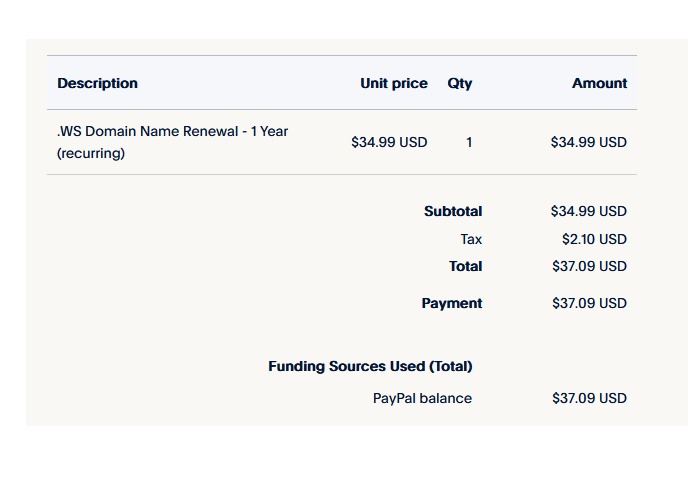Select the .WS Domain Name Renewal description

[172, 142]
